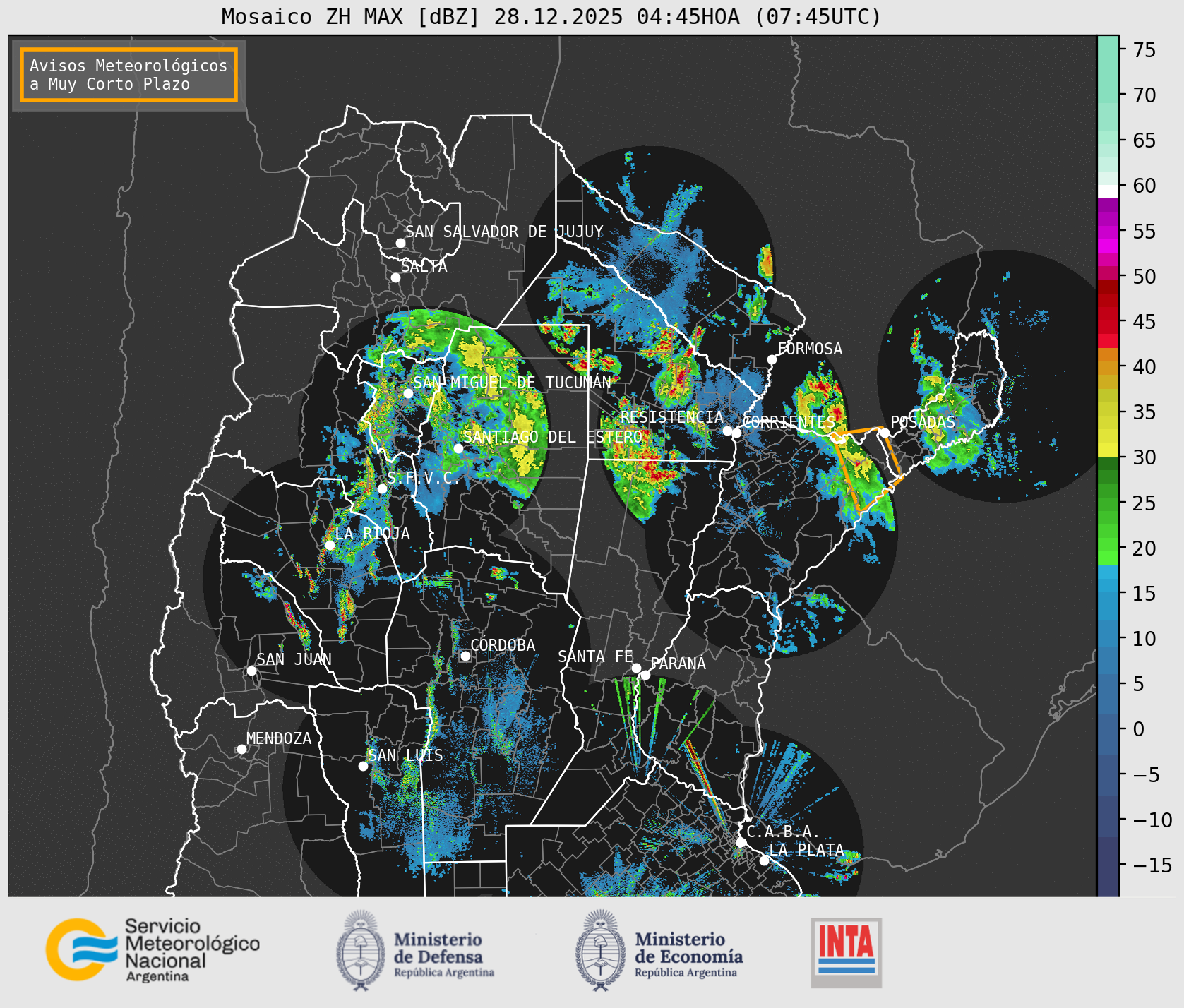The image size is (1184, 1008).
Task: Click the Paraná city marker dot
Action: (x=645, y=676)
